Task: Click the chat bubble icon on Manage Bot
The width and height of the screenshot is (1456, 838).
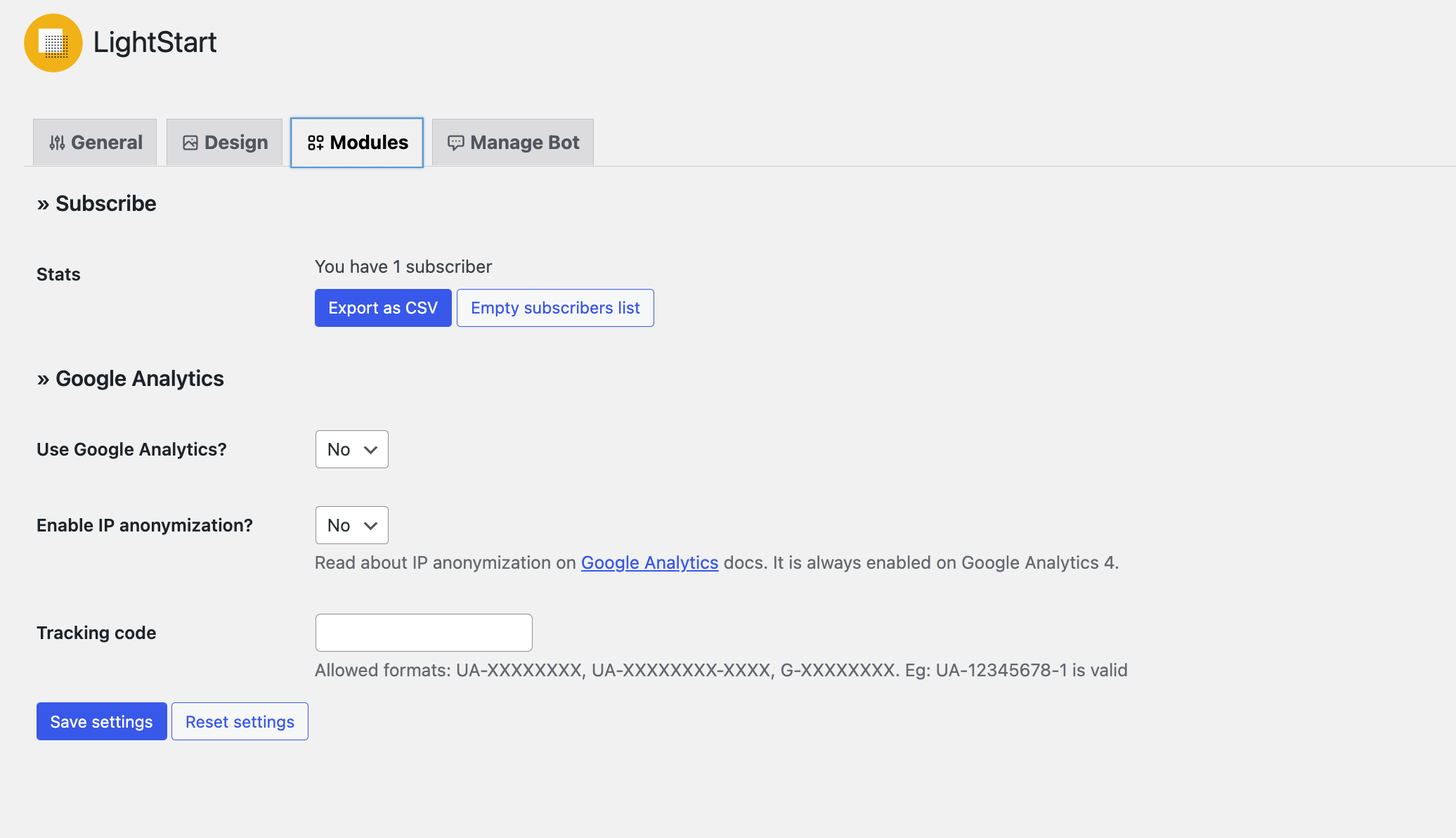Action: pos(455,143)
